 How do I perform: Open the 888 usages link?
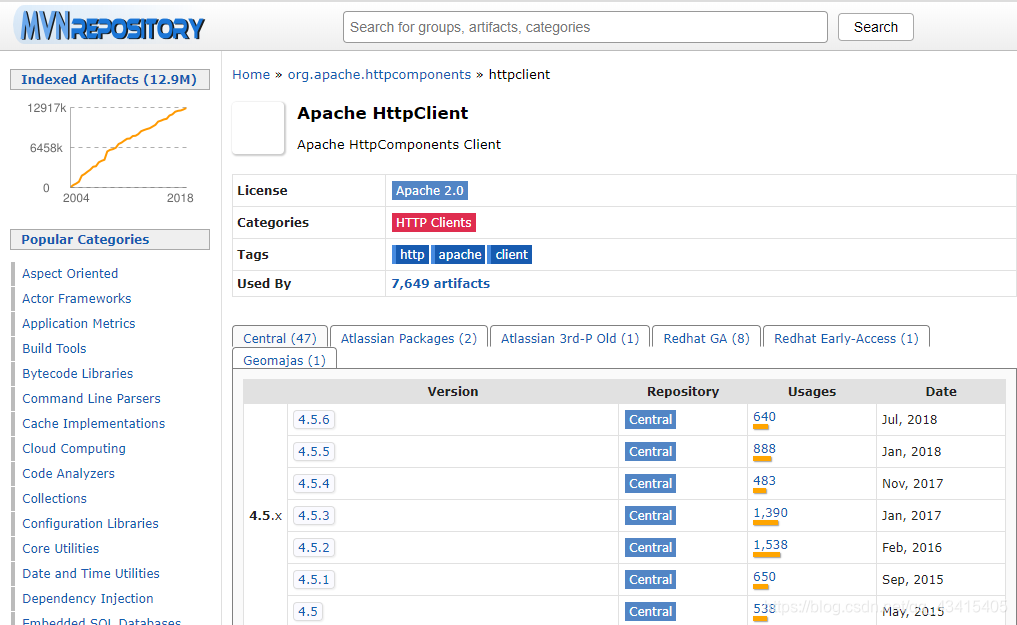tap(765, 449)
